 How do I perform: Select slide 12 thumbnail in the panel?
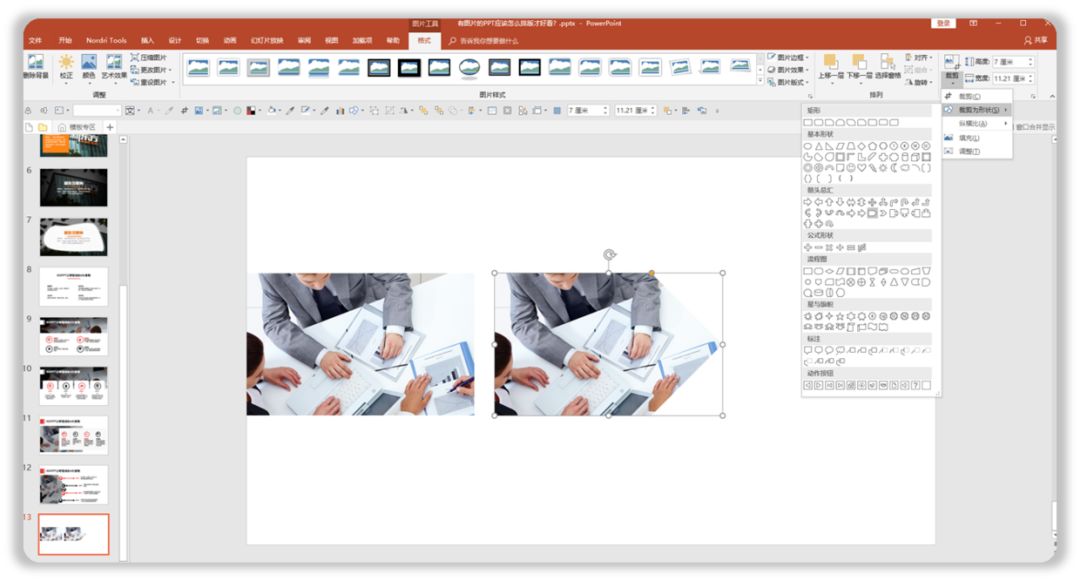(73, 484)
